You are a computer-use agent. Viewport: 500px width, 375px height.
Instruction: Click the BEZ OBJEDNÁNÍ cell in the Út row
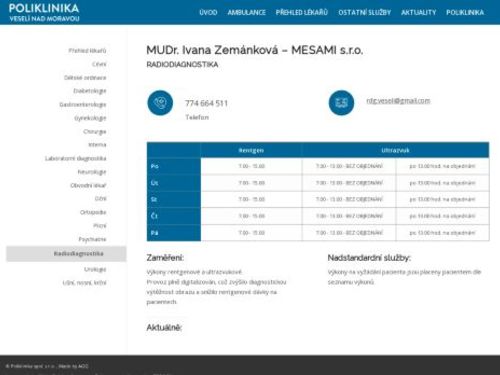click(x=349, y=183)
